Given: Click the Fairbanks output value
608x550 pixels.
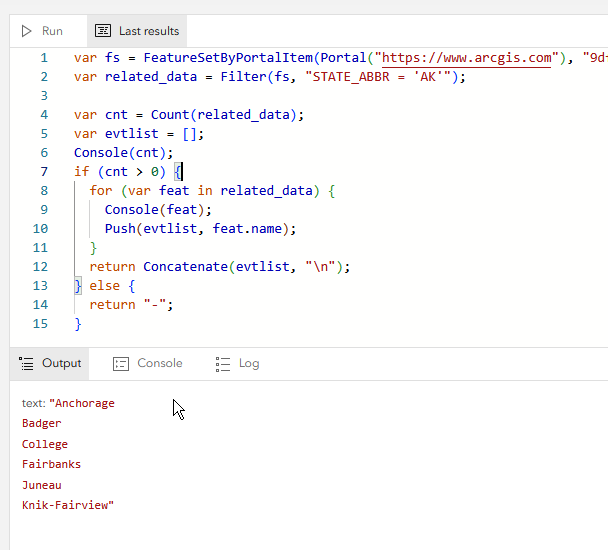Looking at the screenshot, I should tap(52, 465).
